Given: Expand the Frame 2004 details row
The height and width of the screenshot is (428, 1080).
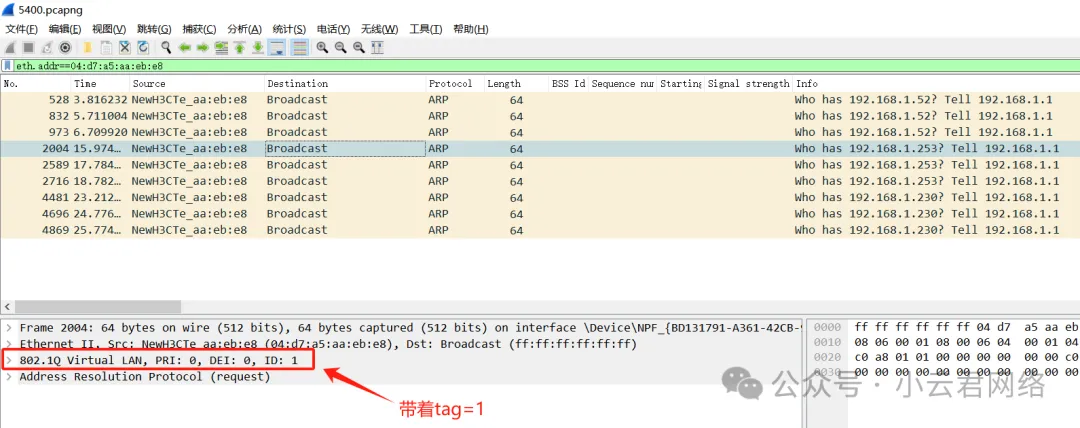Looking at the screenshot, I should point(9,328).
